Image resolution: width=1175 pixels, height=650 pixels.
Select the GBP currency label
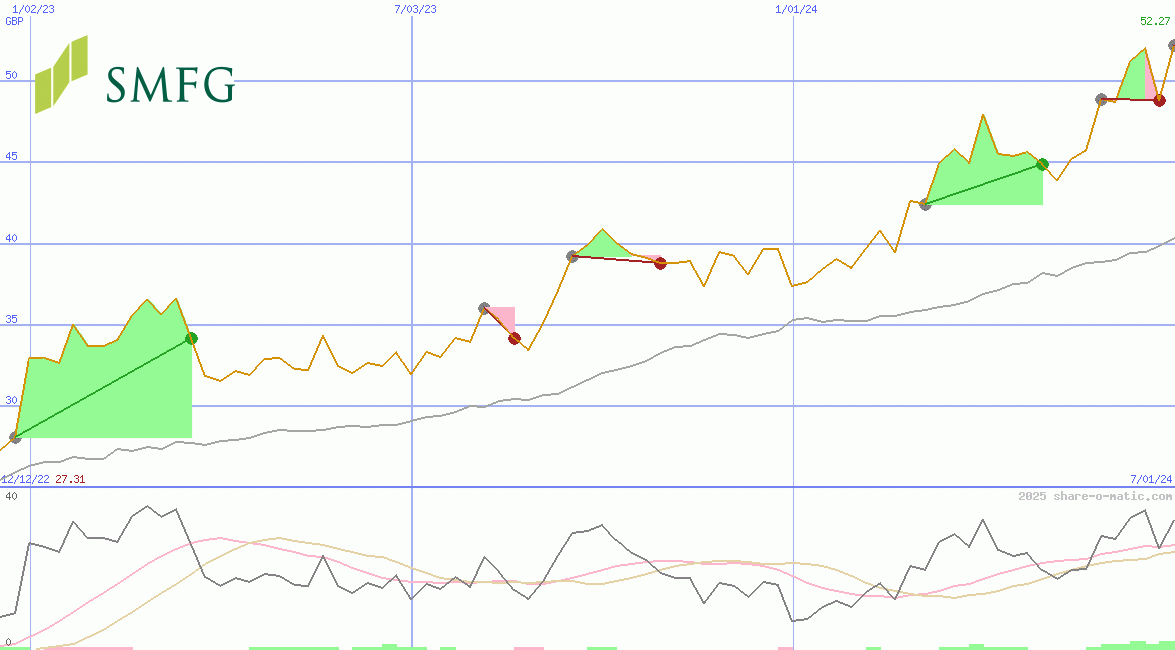13,20
